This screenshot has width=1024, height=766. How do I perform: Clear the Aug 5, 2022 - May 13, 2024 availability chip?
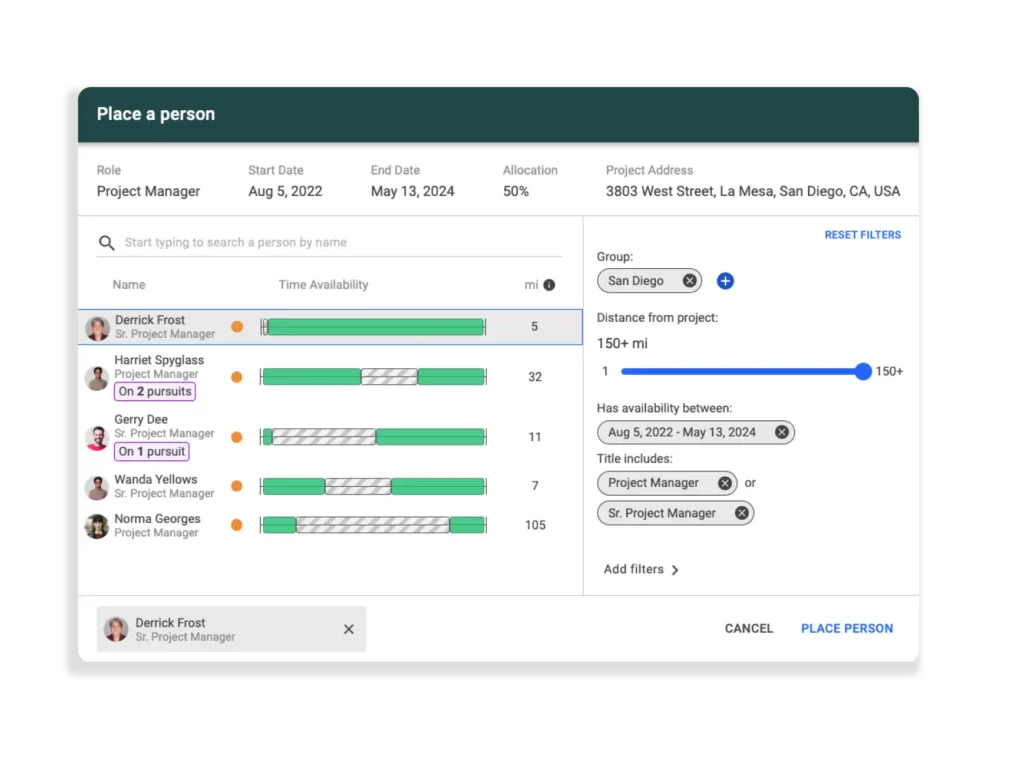pos(781,432)
